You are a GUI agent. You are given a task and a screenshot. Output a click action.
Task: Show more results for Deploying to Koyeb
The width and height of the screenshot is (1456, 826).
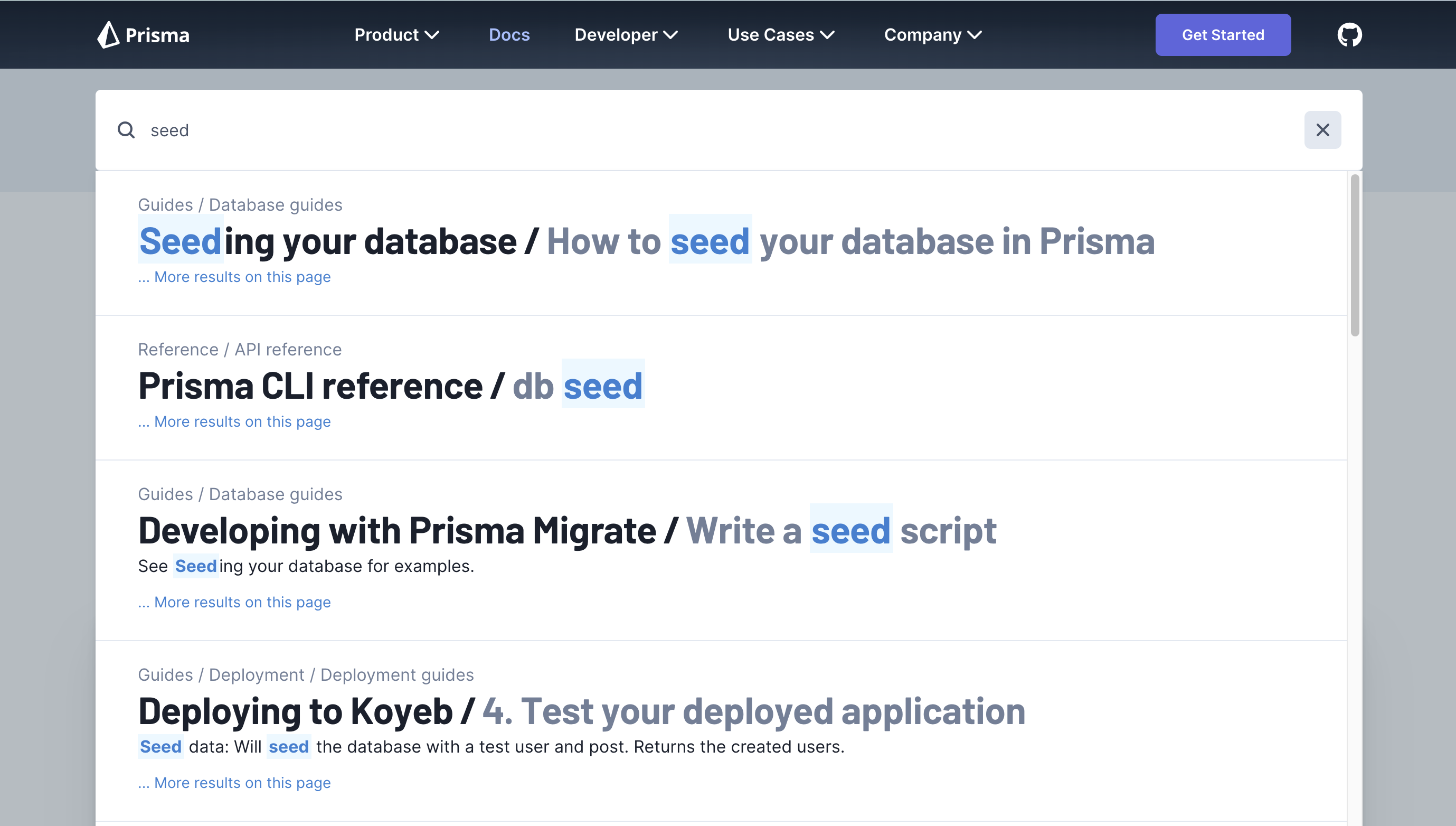tap(234, 782)
